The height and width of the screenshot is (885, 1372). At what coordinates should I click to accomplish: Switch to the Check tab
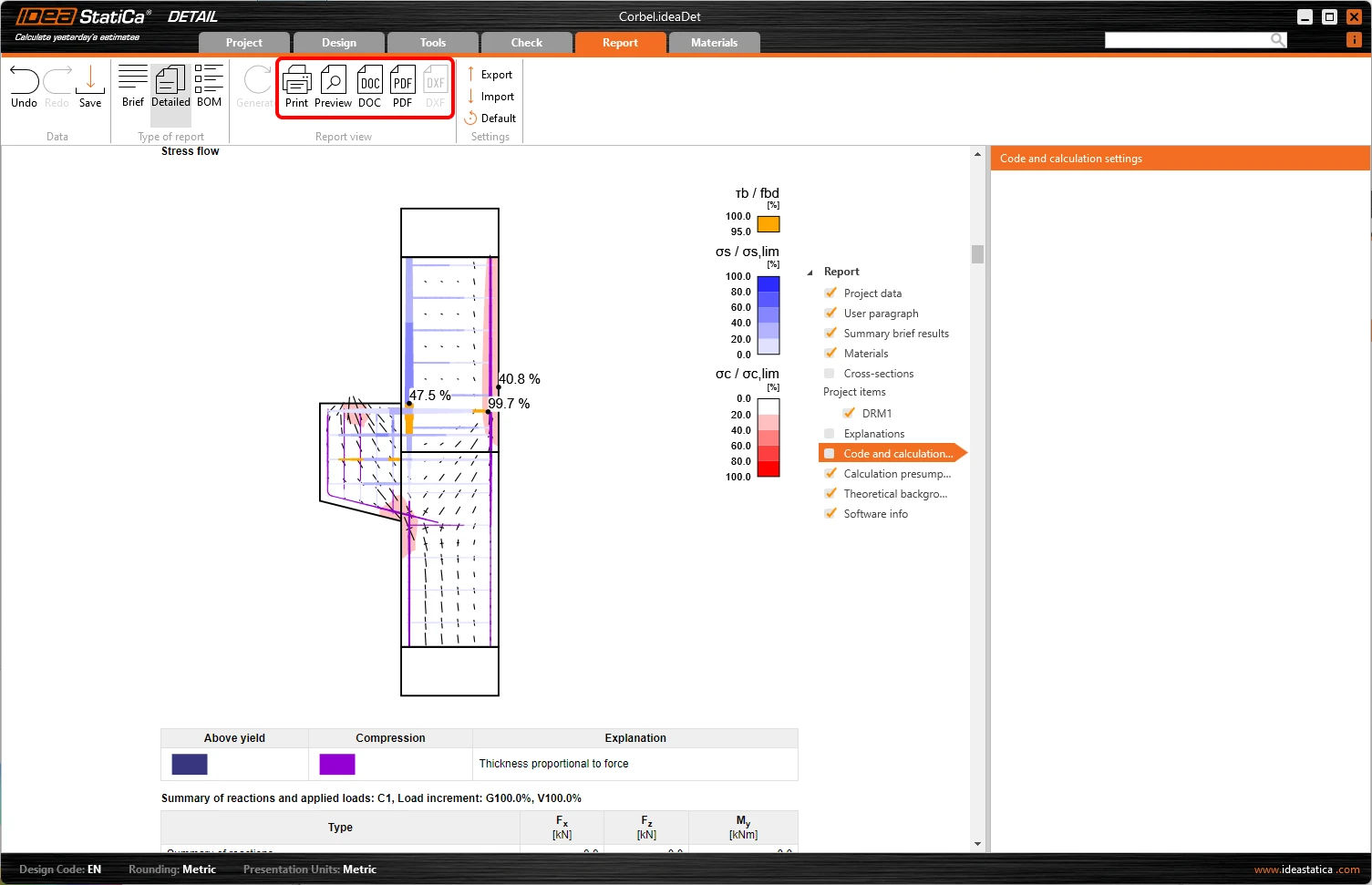tap(527, 43)
